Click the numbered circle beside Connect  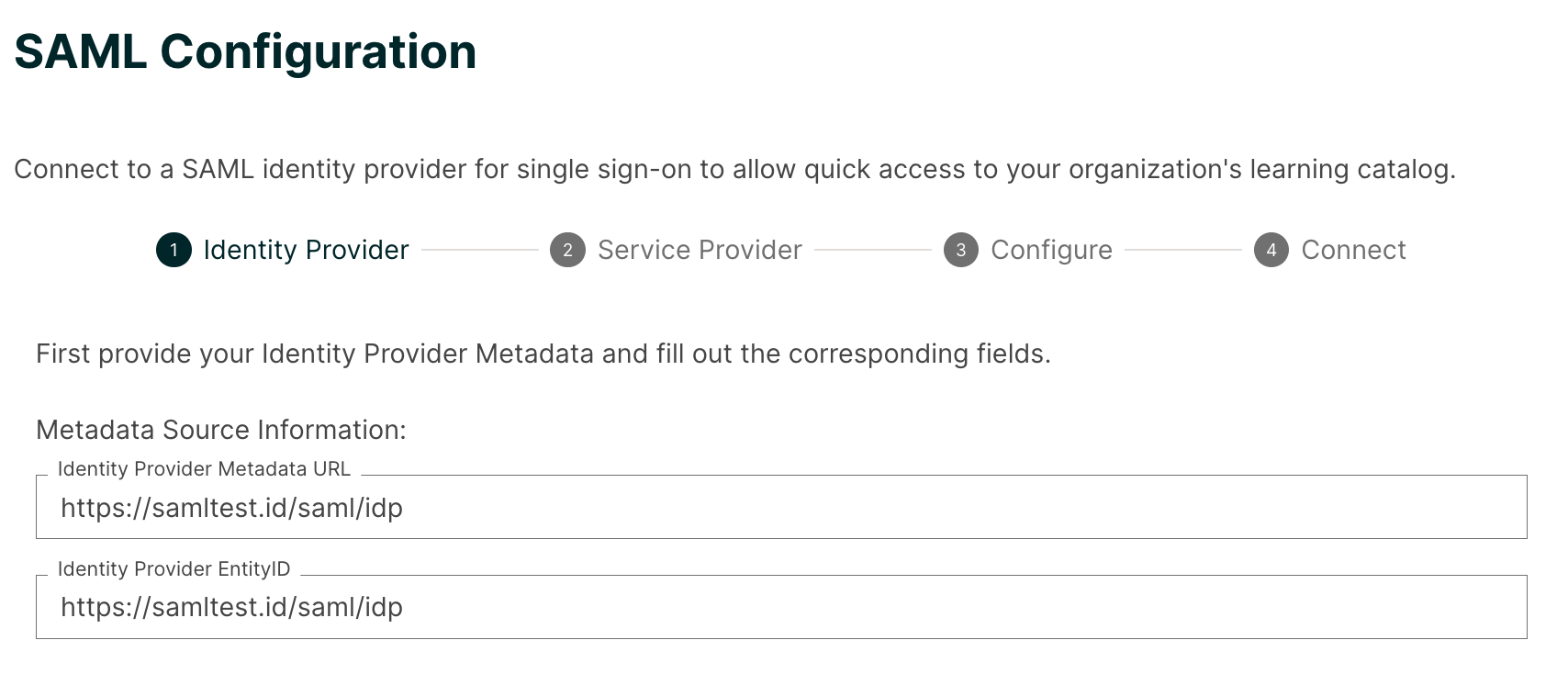point(1271,250)
